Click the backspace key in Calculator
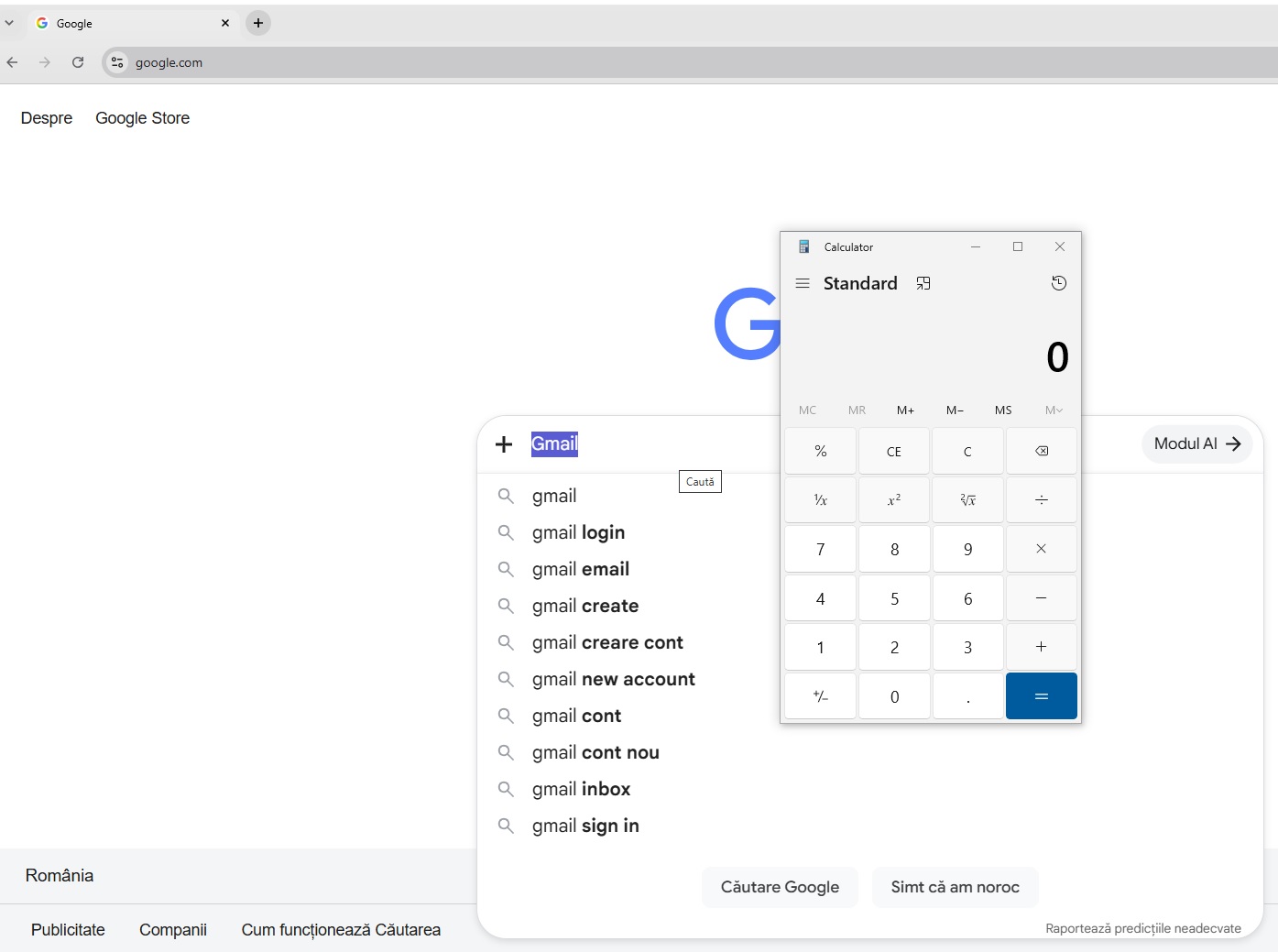The width and height of the screenshot is (1278, 952). 1042,451
